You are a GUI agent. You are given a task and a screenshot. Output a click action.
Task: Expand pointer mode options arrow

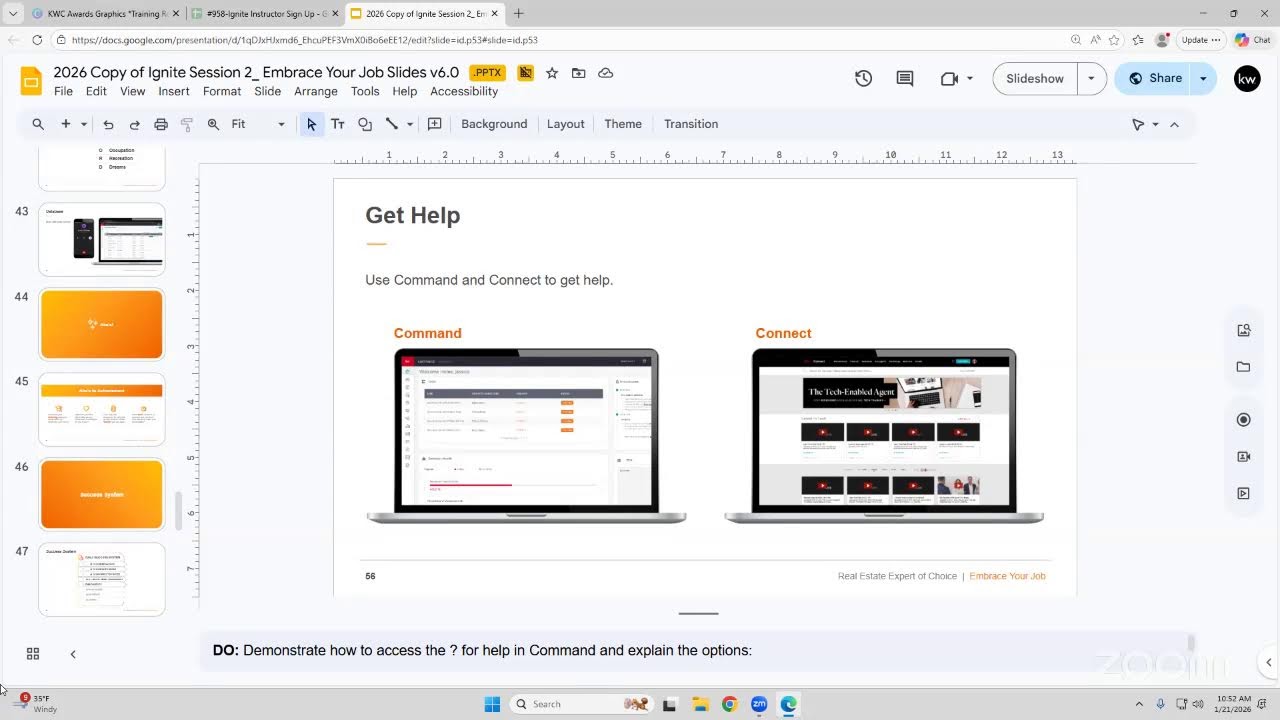(1155, 124)
